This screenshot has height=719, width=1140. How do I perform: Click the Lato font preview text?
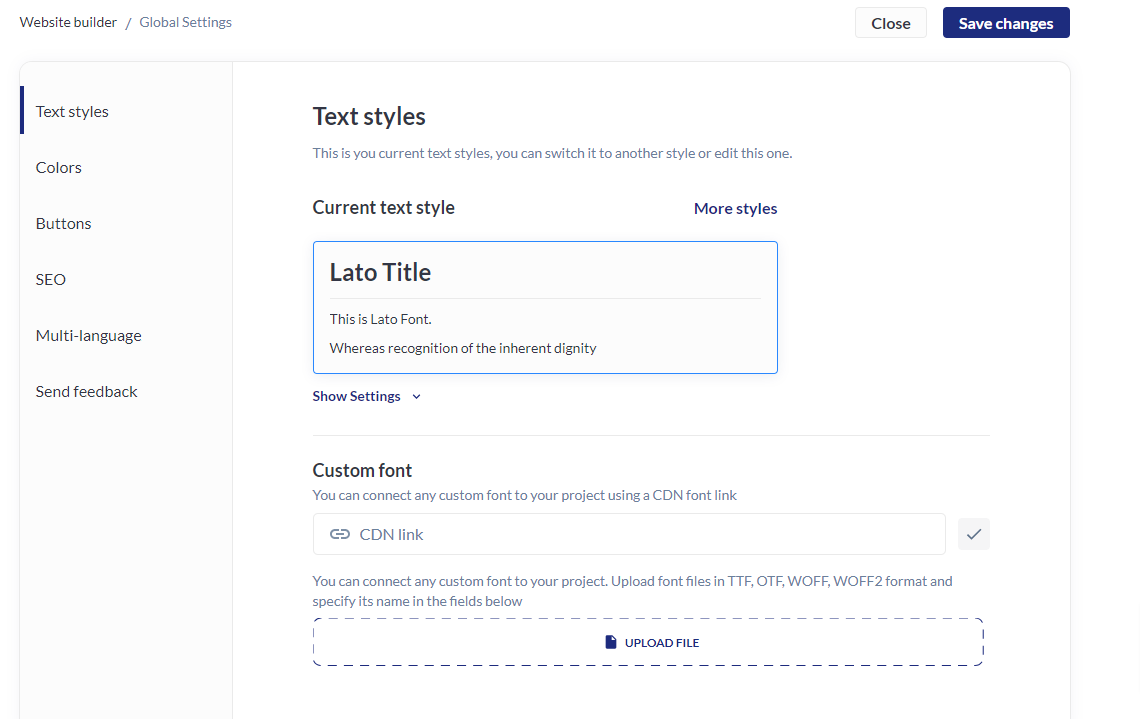click(381, 319)
